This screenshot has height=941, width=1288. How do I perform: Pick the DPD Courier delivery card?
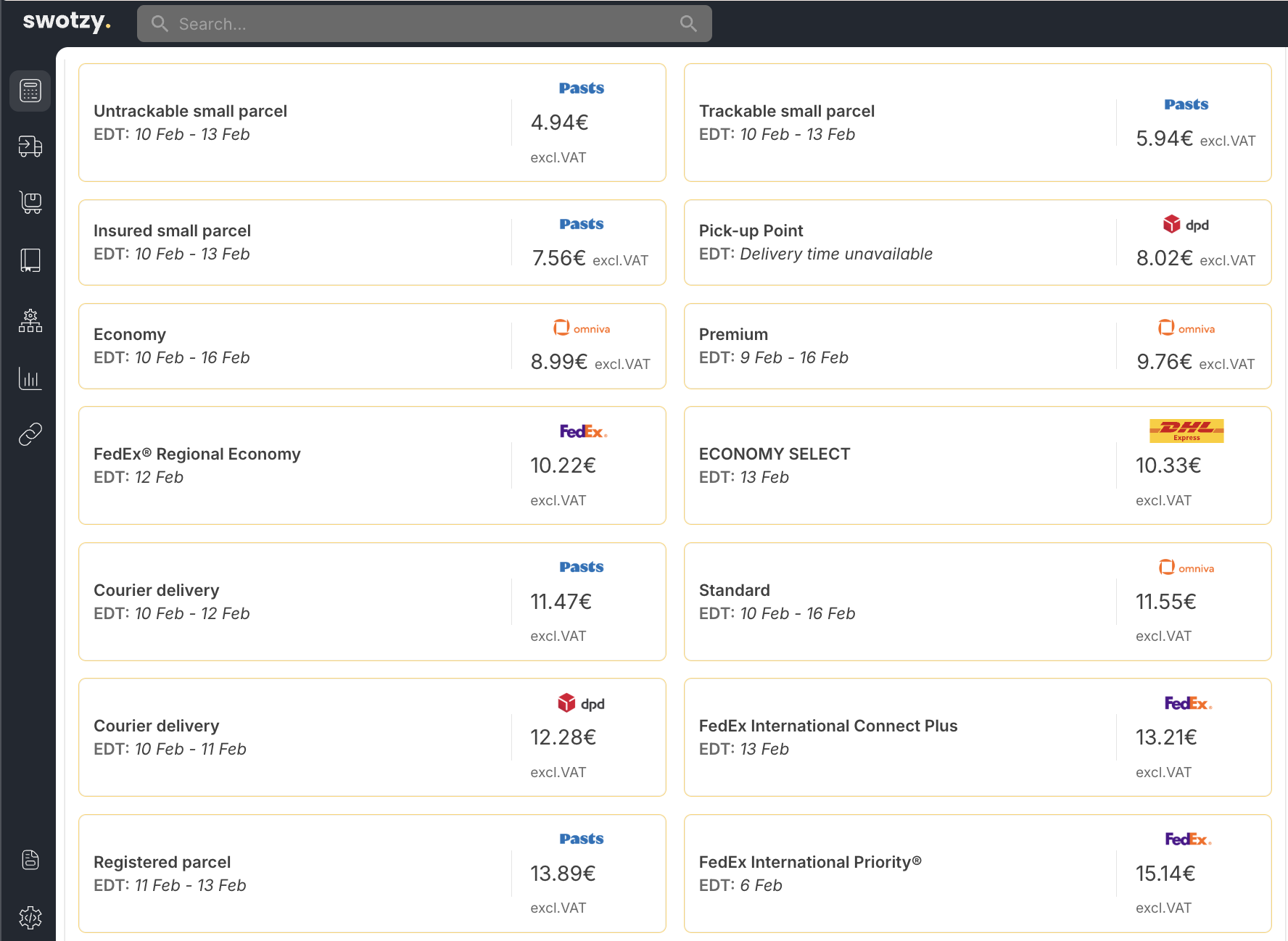pyautogui.click(x=372, y=737)
